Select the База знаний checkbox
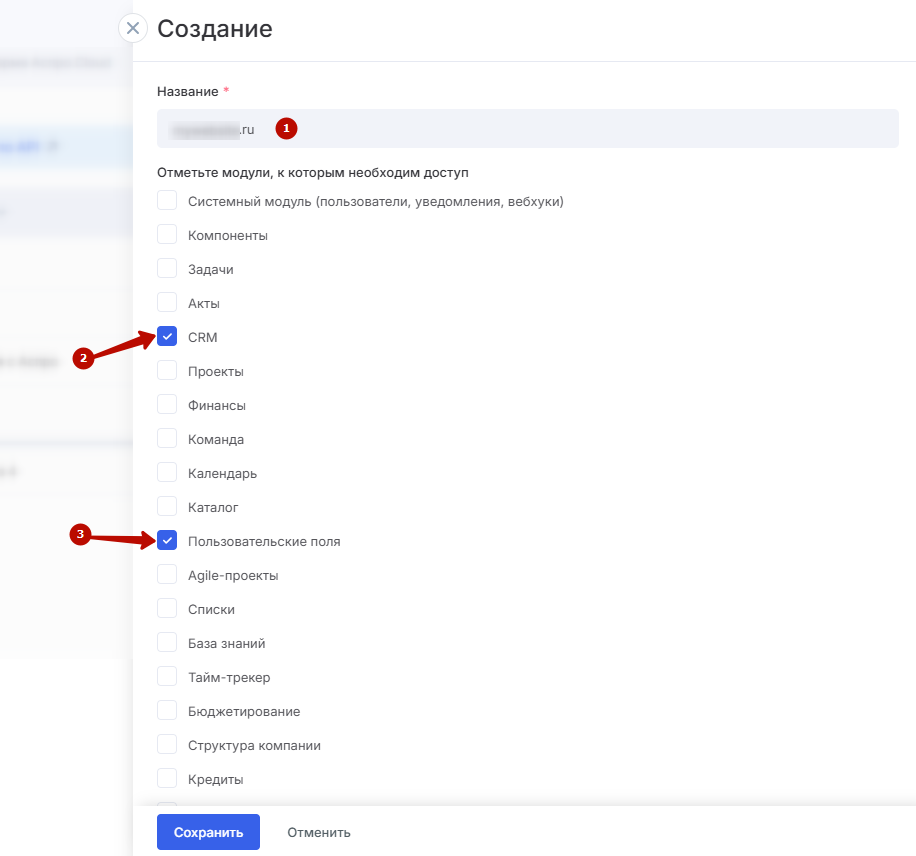Screen dimensions: 916x856 click(x=167, y=643)
